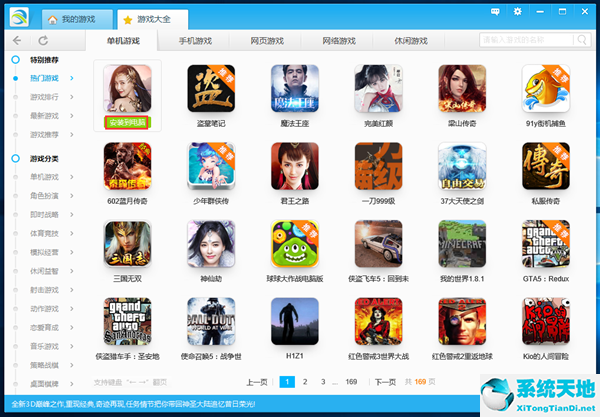Click the GTA5 : Redux game icon

pos(546,244)
